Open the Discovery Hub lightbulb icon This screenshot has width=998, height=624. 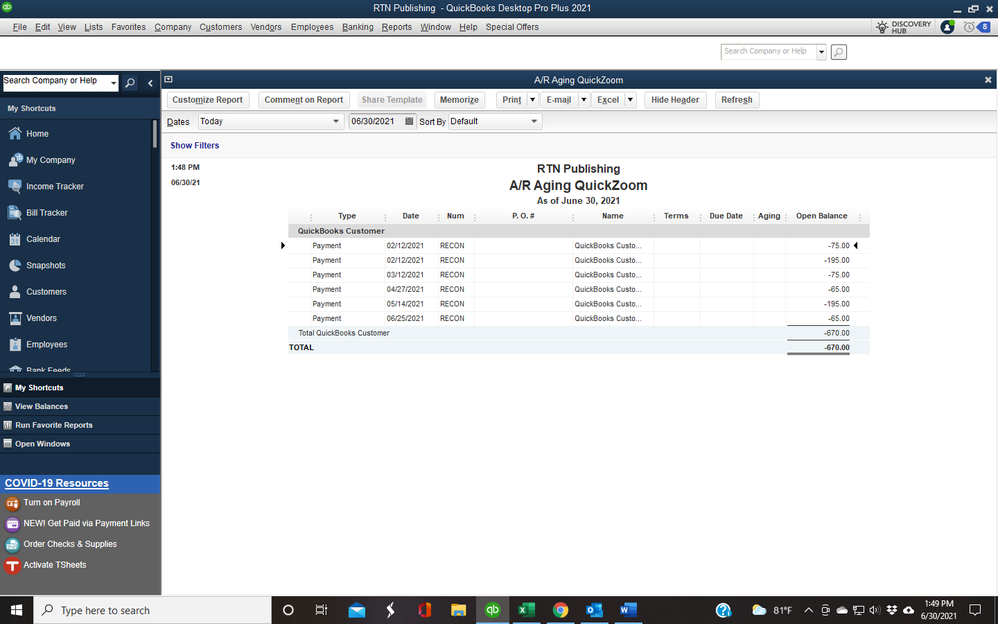885,26
